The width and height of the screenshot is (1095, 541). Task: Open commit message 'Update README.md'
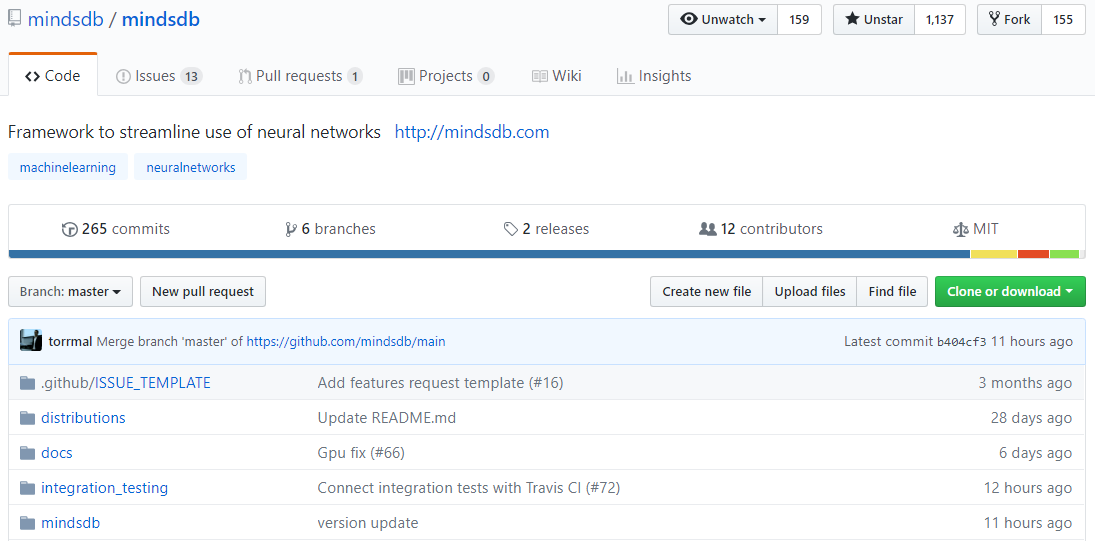(387, 417)
